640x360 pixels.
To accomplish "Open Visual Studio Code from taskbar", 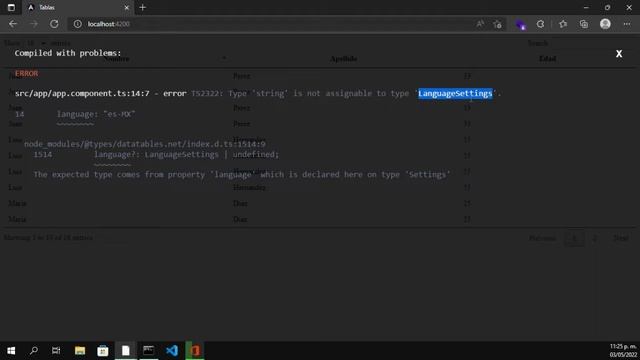I will tap(172, 351).
